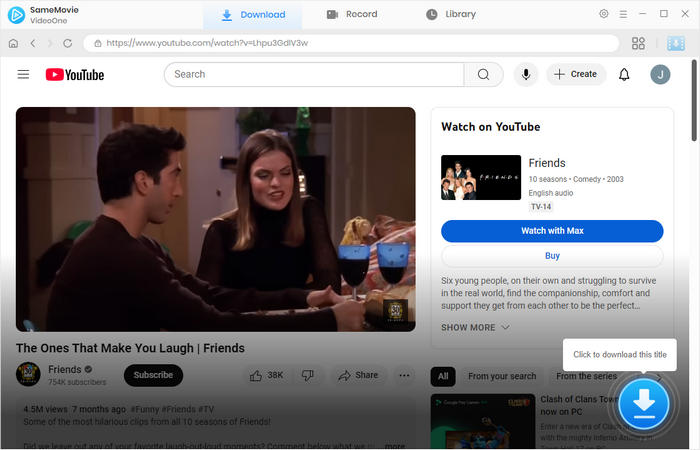Open Friends title in Watch on YouTube
700x450 pixels.
point(547,163)
